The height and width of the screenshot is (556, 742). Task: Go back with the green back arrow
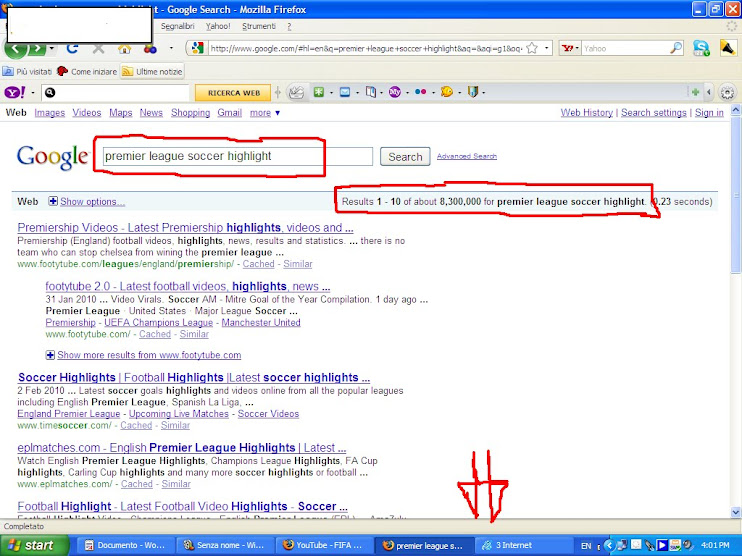[15, 49]
